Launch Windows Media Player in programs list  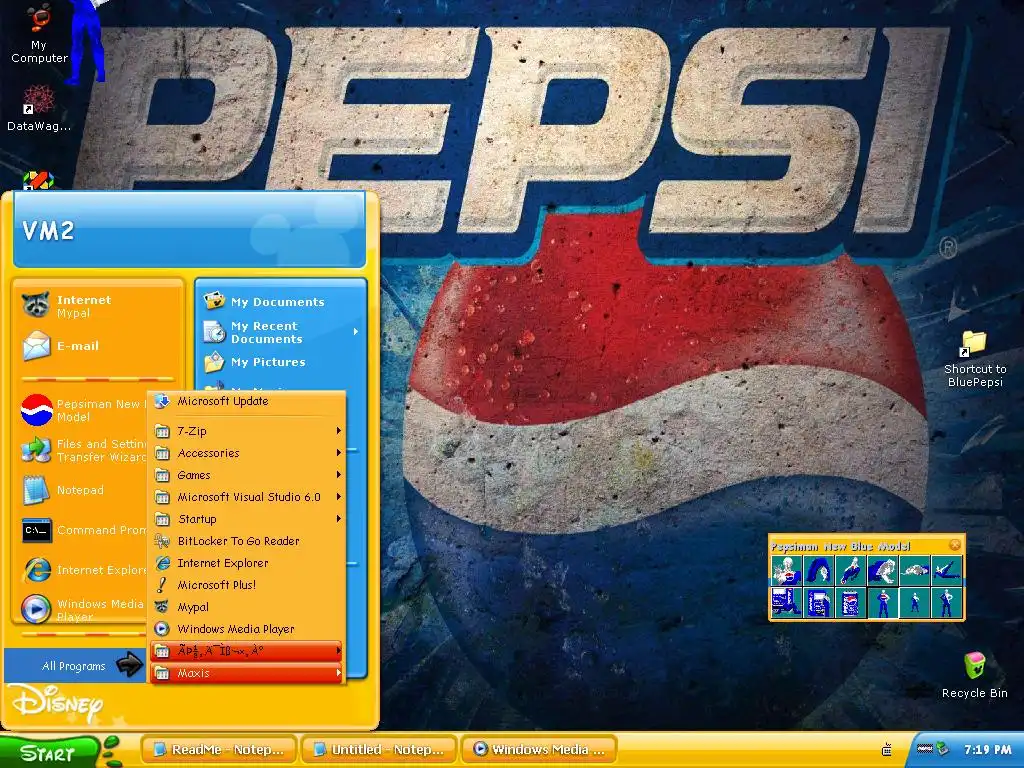coord(247,629)
